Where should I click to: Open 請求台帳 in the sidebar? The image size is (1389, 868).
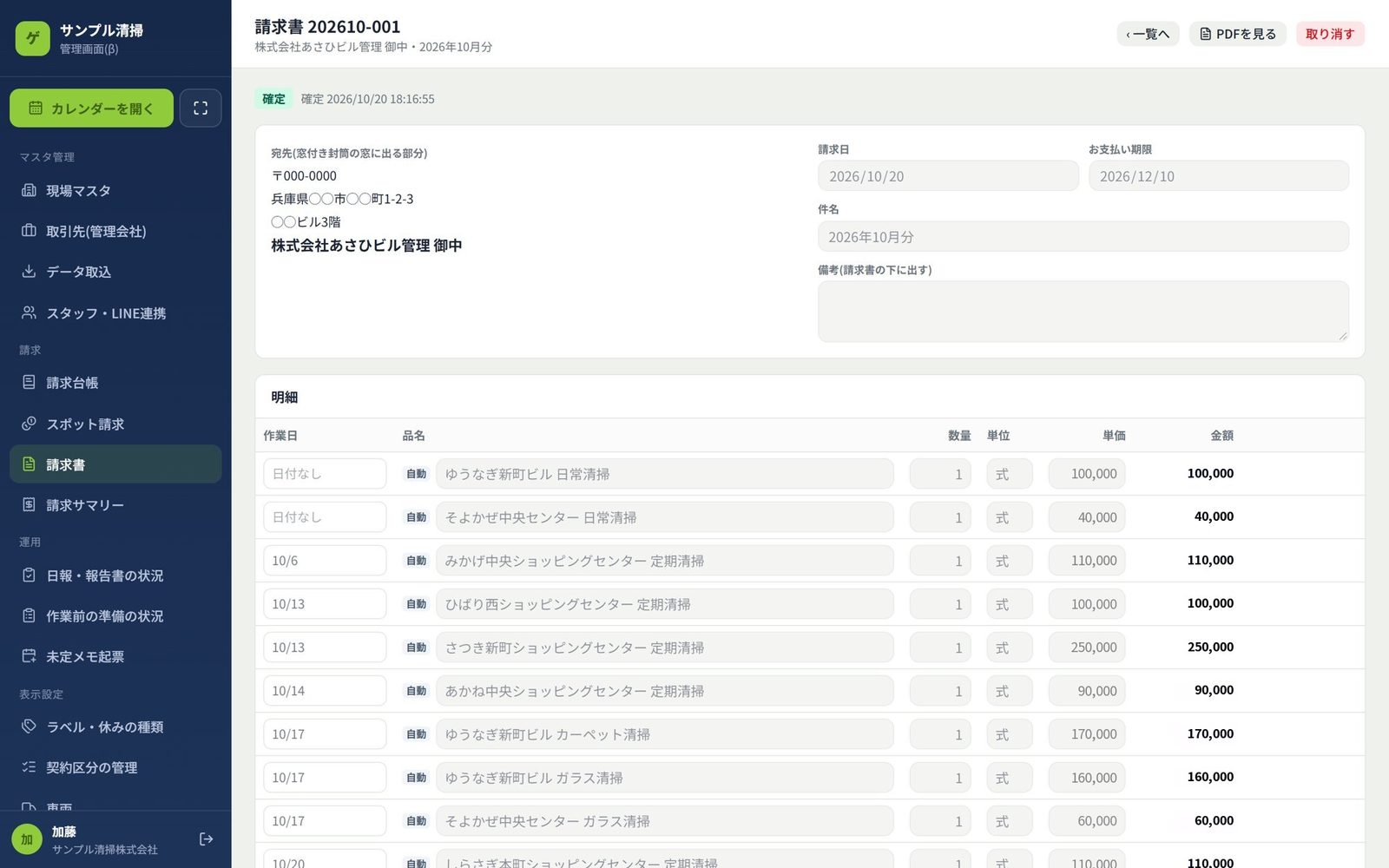(115, 383)
